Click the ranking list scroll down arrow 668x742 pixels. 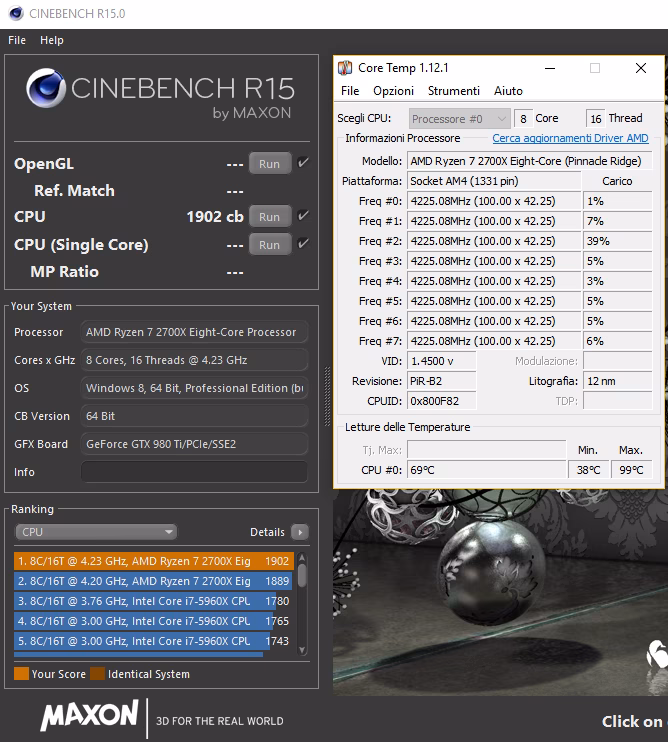[x=302, y=650]
